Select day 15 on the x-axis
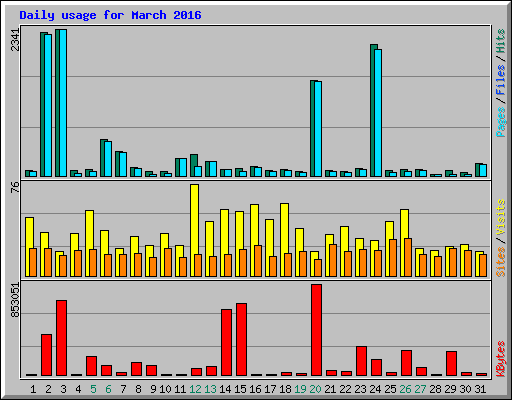512x400 pixels. pos(240,389)
